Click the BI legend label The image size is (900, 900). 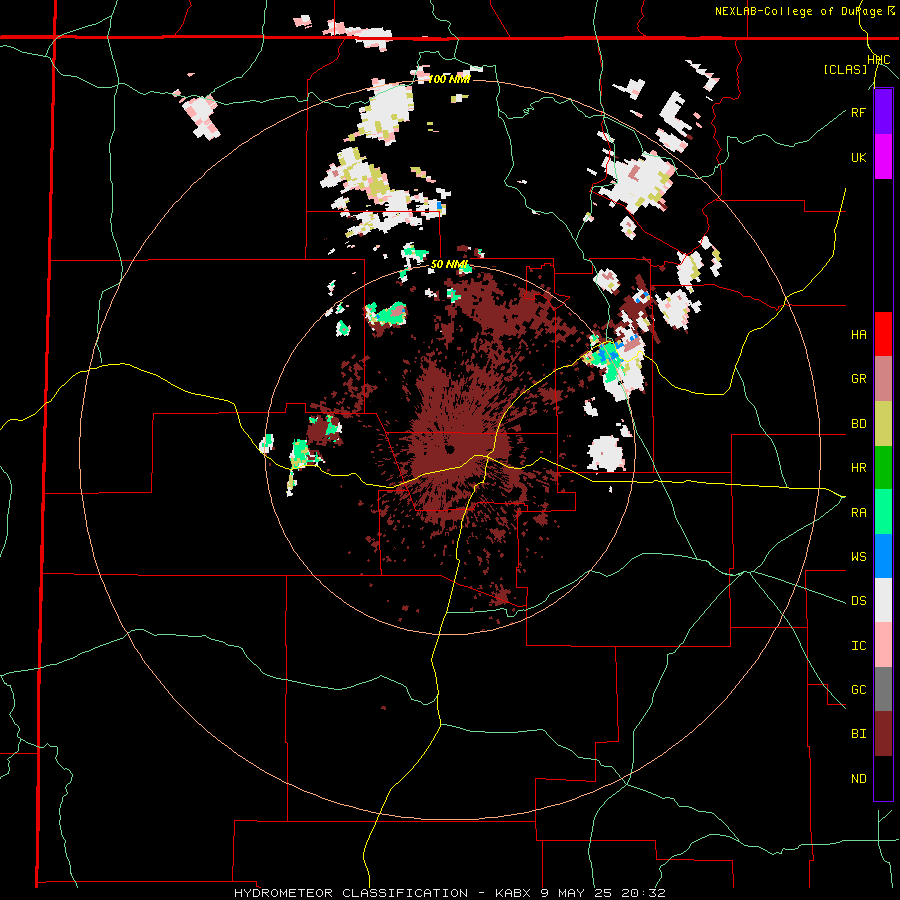tap(858, 734)
